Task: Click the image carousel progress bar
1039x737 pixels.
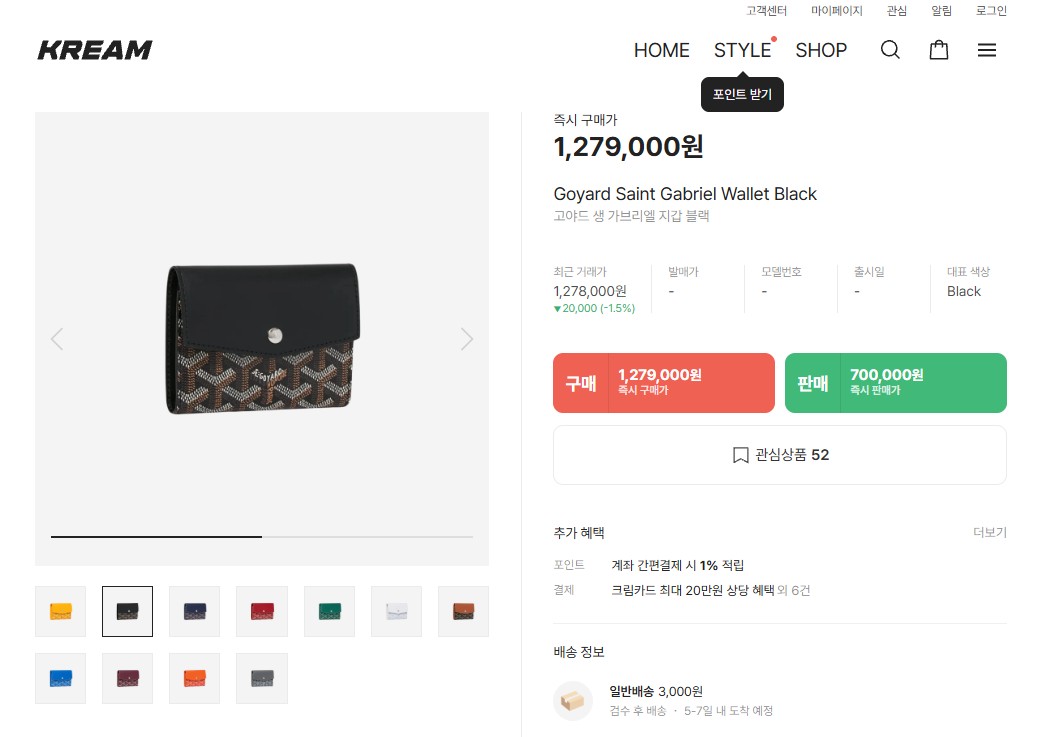Action: coord(262,537)
